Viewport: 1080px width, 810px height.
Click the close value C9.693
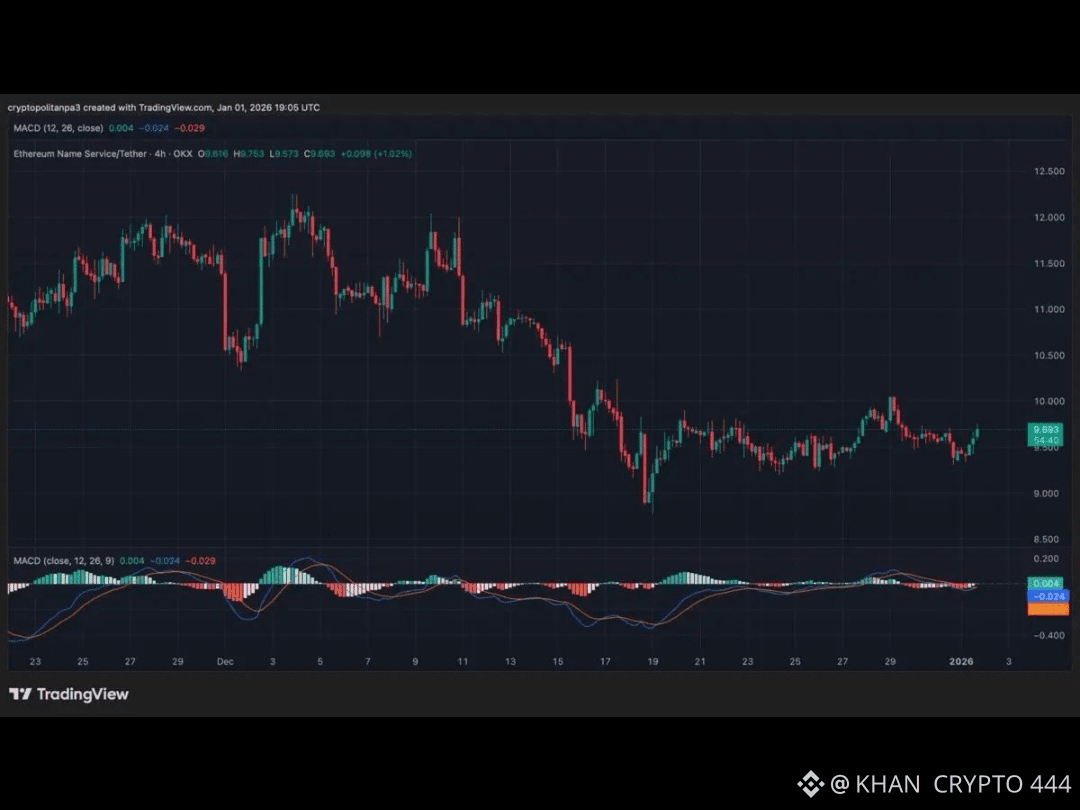point(320,154)
